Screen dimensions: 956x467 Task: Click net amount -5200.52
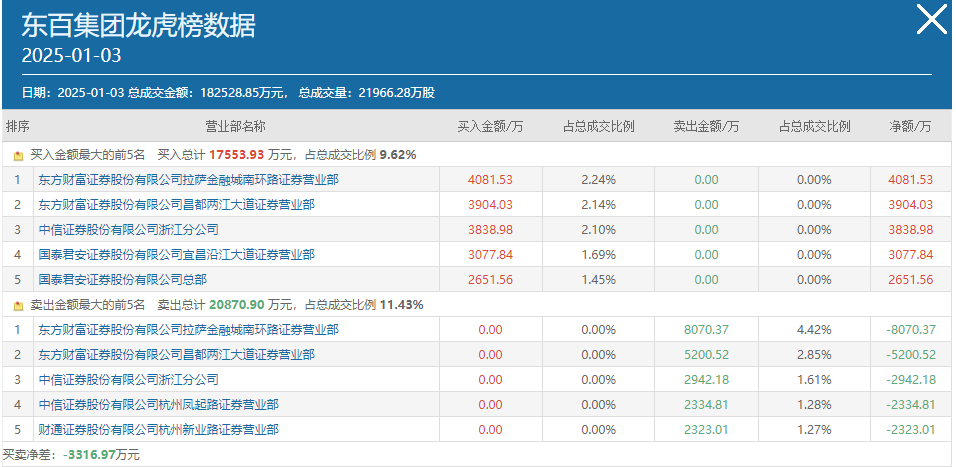[911, 355]
